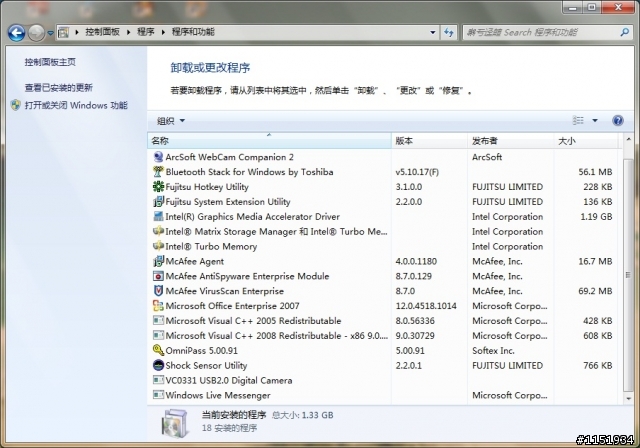Select Bluetooth Stack for Windows by Toshiba name

pyautogui.click(x=249, y=172)
